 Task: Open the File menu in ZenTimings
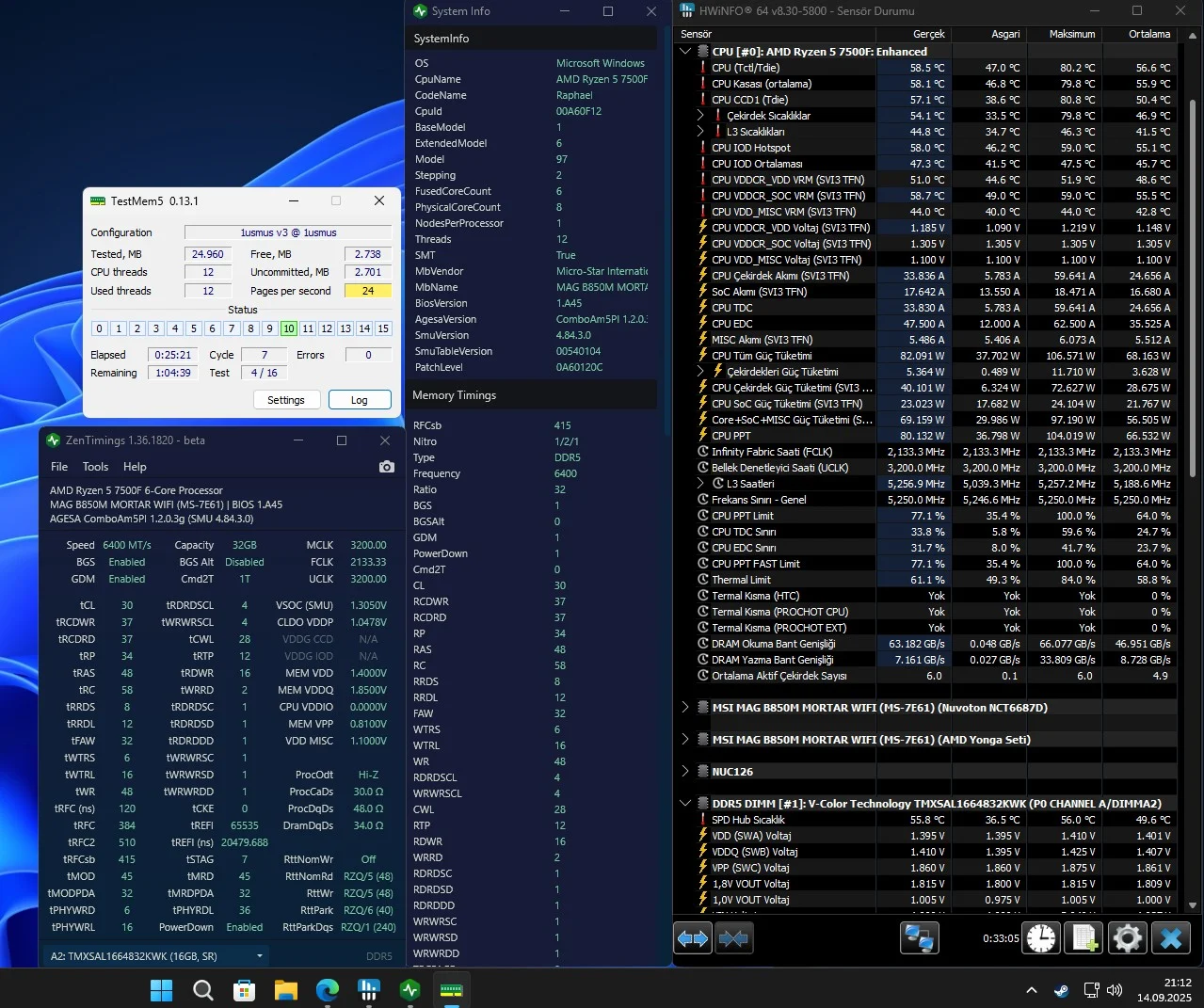[x=59, y=467]
